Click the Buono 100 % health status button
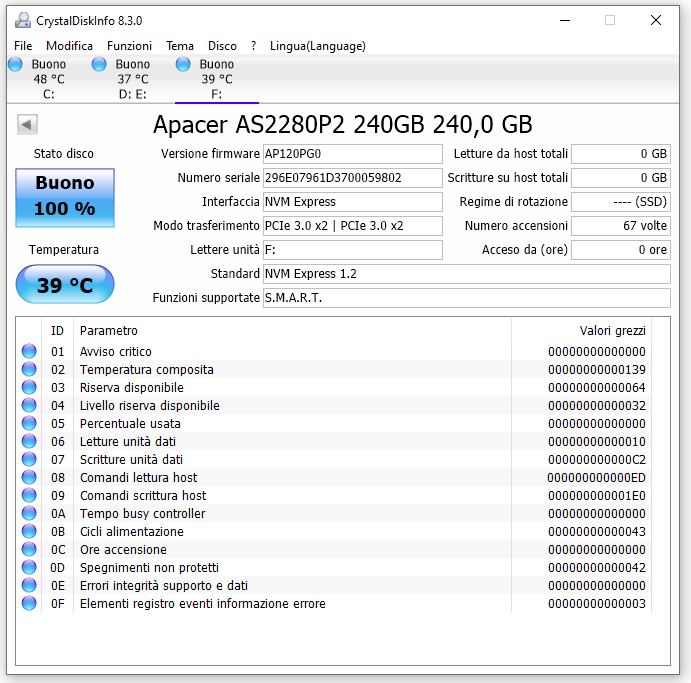The image size is (691, 683). click(65, 197)
